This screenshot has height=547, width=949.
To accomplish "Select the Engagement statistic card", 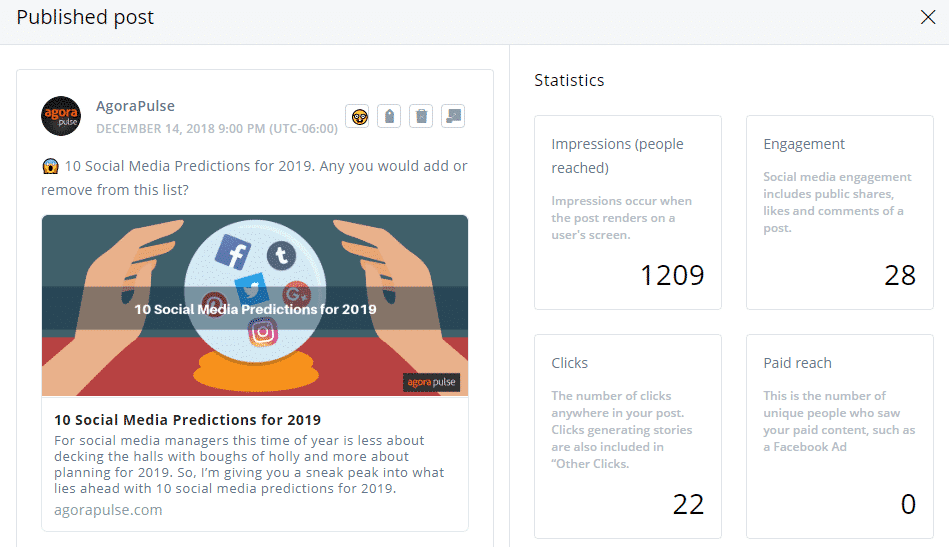I will click(x=839, y=212).
